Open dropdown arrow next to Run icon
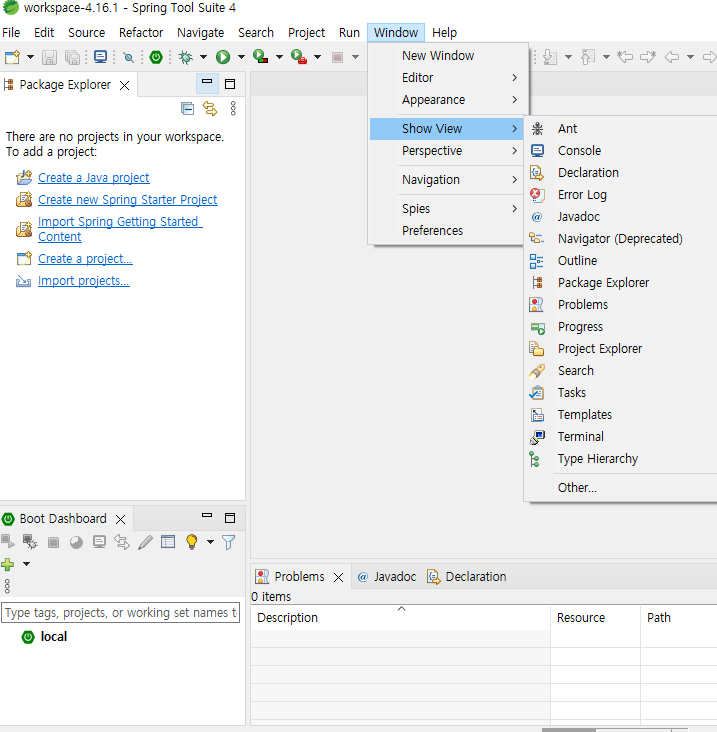 241,57
